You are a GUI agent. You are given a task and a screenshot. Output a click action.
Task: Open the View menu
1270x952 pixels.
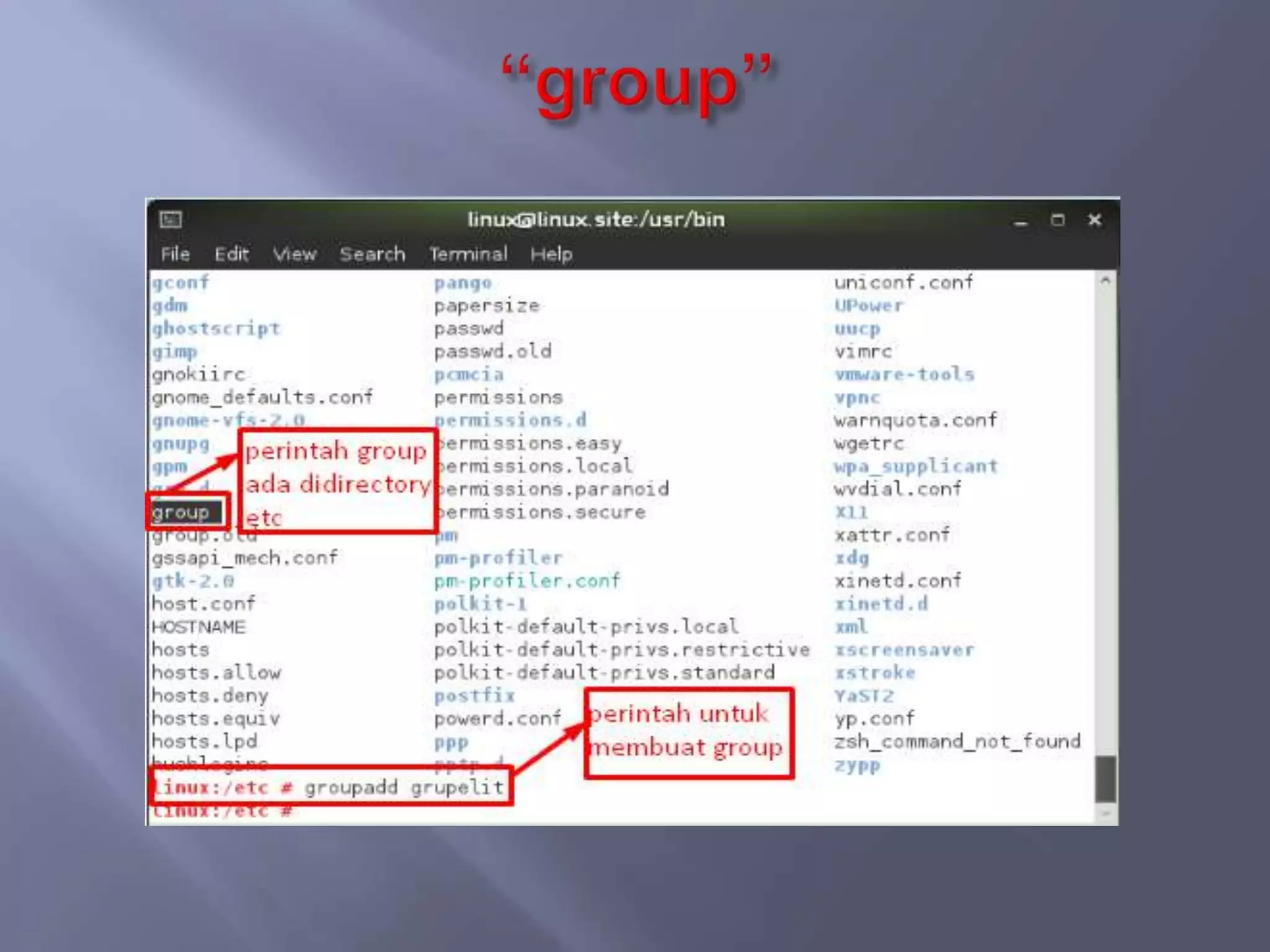[x=295, y=254]
